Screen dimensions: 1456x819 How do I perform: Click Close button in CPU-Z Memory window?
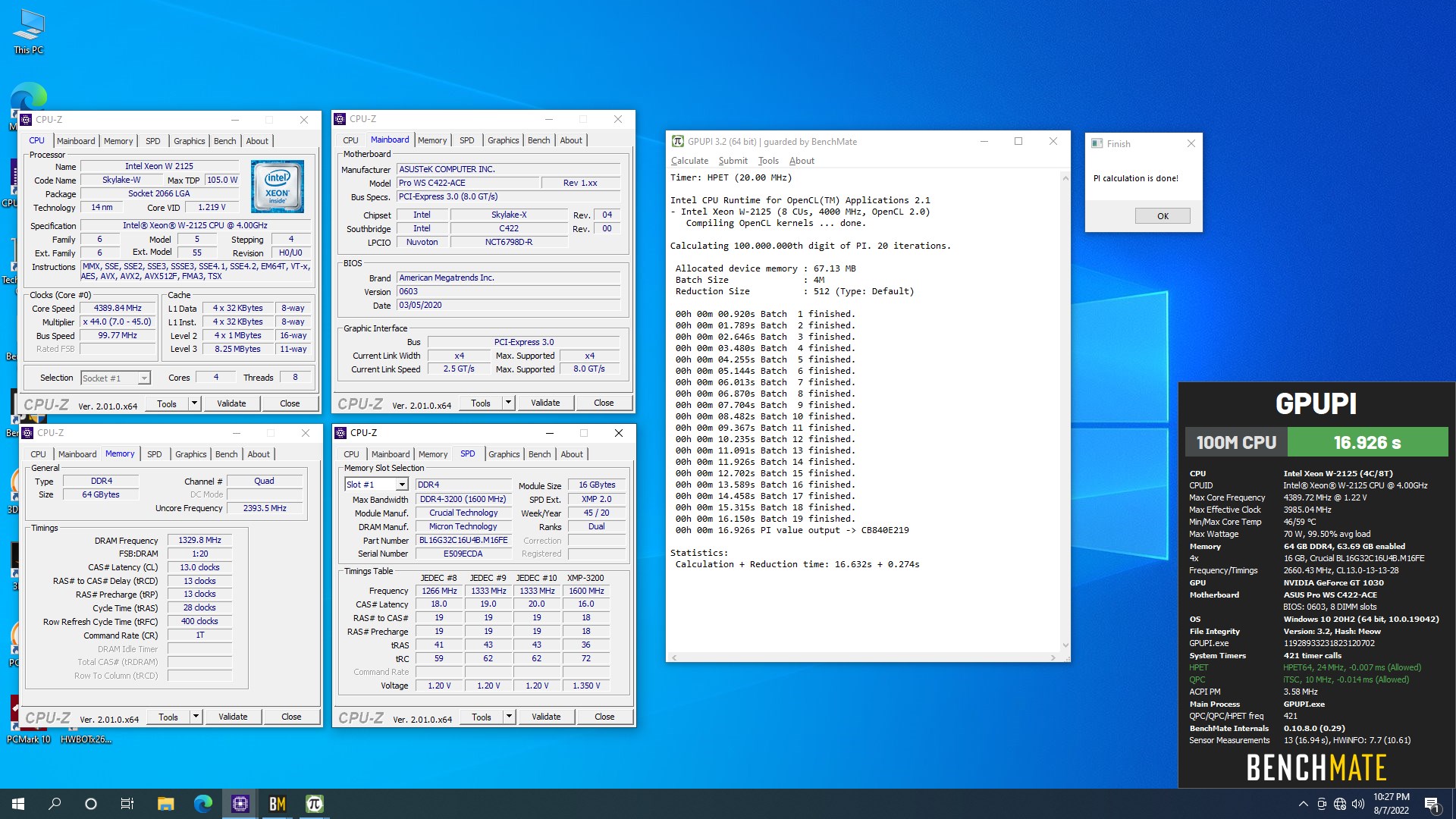point(291,717)
